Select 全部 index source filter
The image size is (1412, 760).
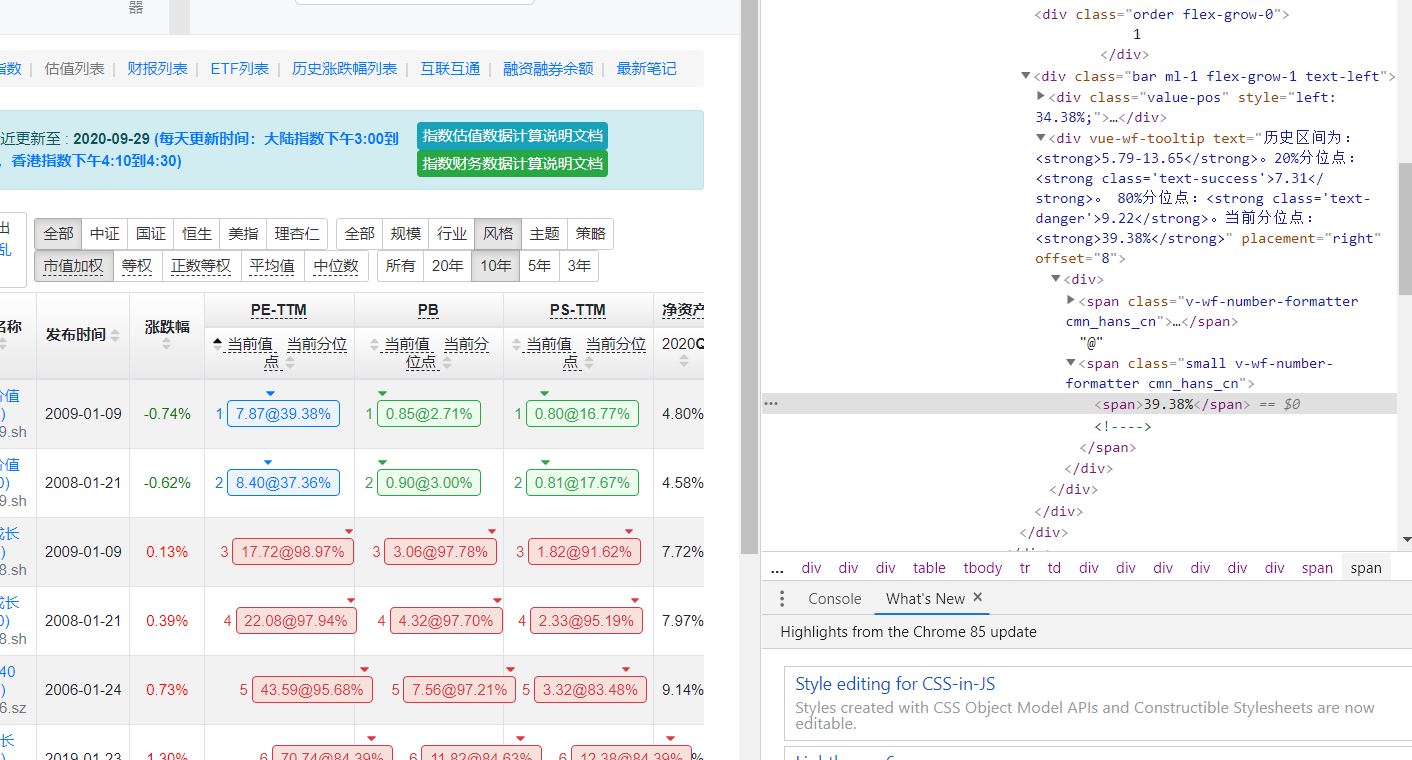(x=58, y=233)
